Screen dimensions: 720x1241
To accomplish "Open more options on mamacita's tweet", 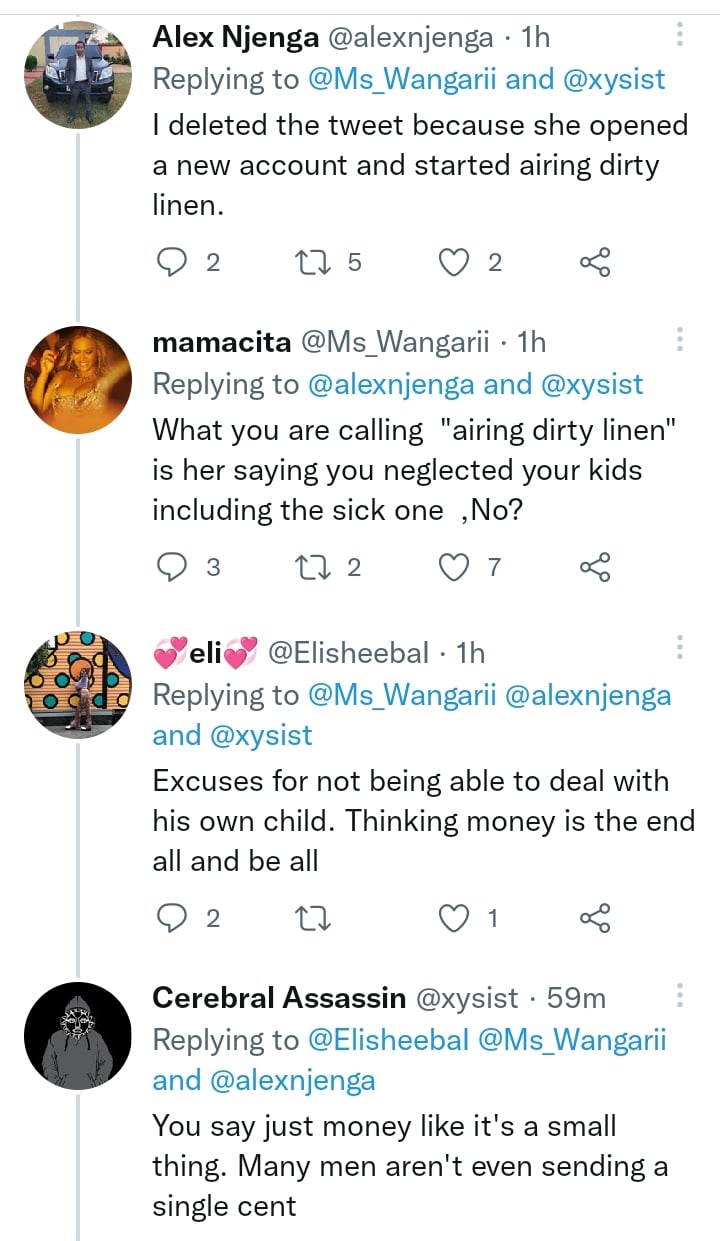I will [679, 341].
